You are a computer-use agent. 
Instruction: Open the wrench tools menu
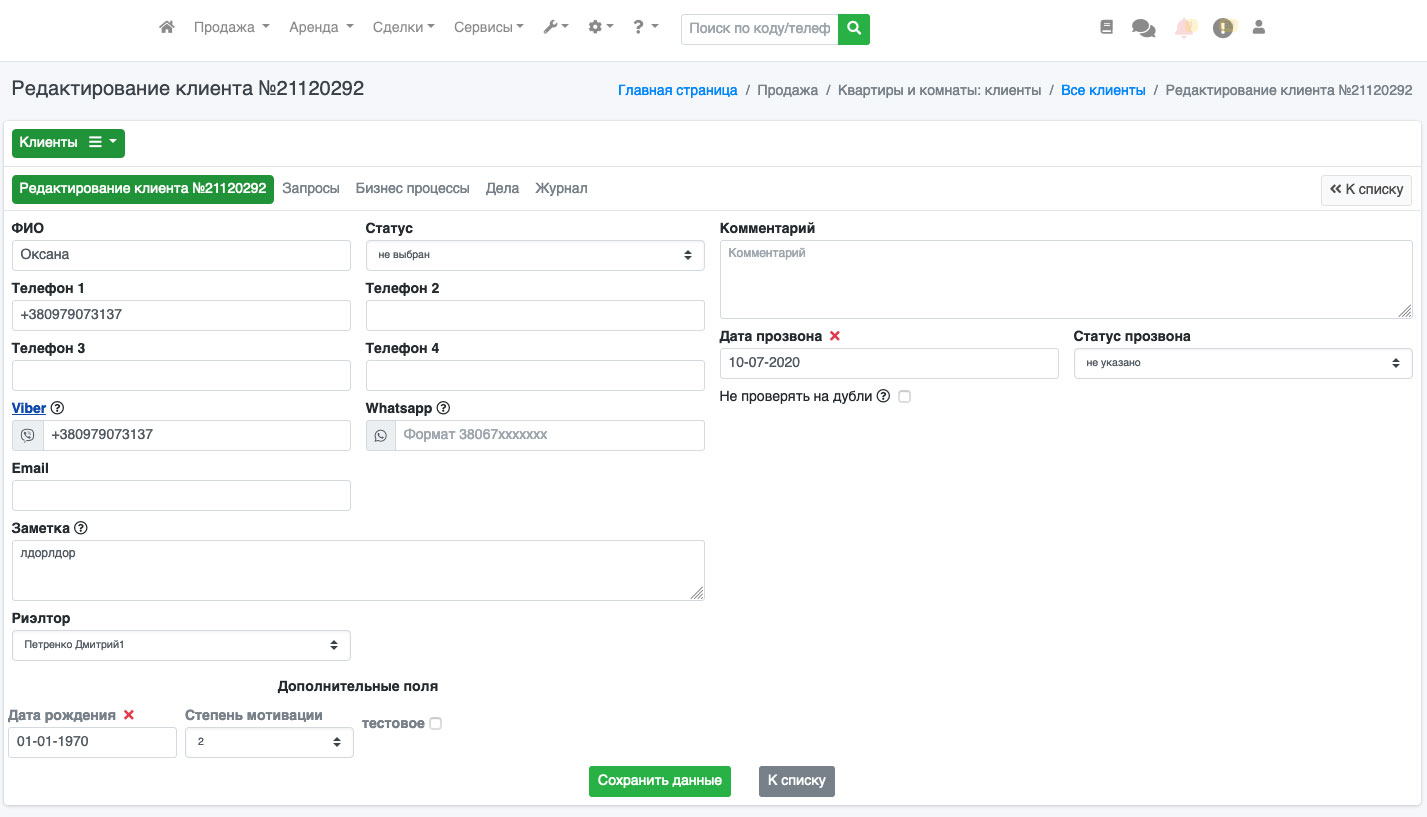pos(555,28)
